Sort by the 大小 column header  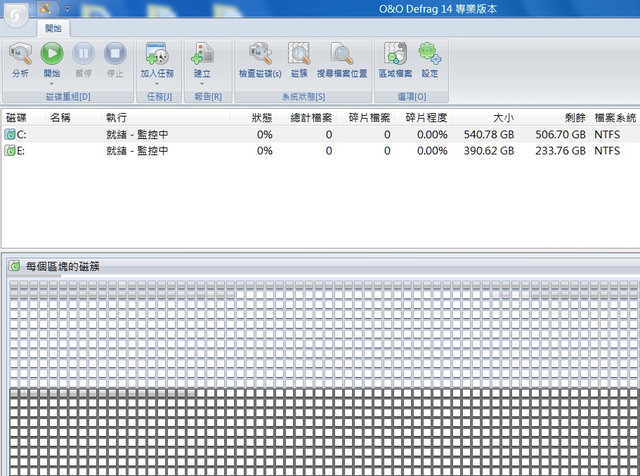pyautogui.click(x=485, y=118)
